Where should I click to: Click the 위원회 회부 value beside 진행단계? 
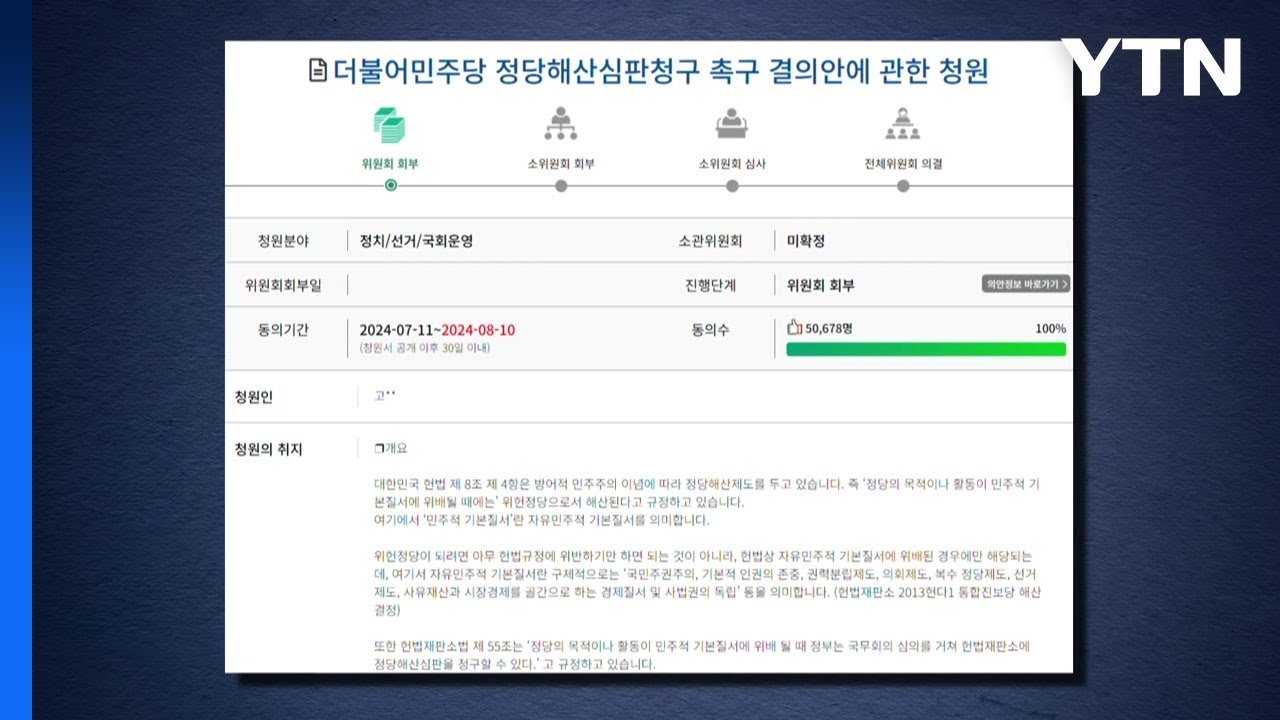click(820, 285)
